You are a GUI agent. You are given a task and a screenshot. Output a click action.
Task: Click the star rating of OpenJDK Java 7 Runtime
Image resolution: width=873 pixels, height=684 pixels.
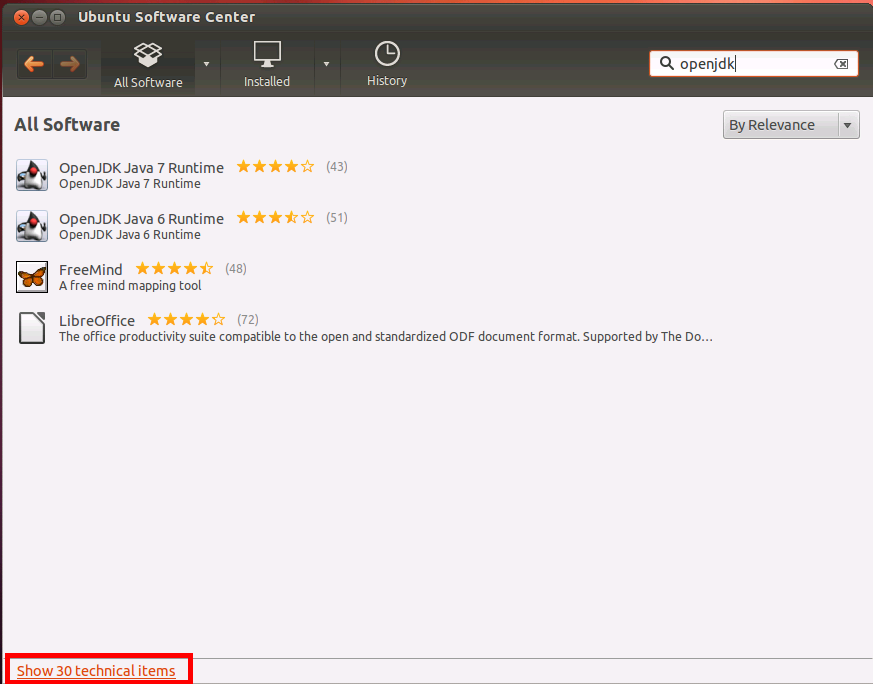[x=276, y=166]
